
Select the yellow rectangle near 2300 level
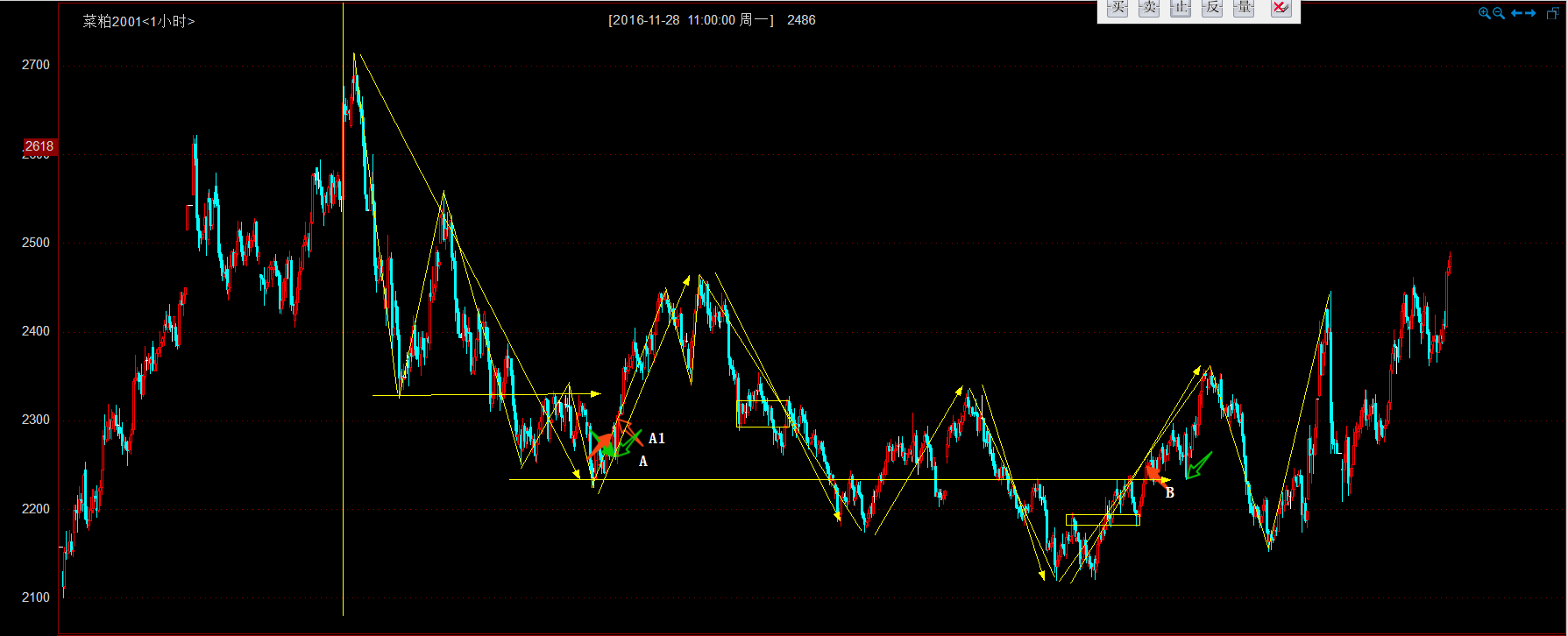coord(763,413)
